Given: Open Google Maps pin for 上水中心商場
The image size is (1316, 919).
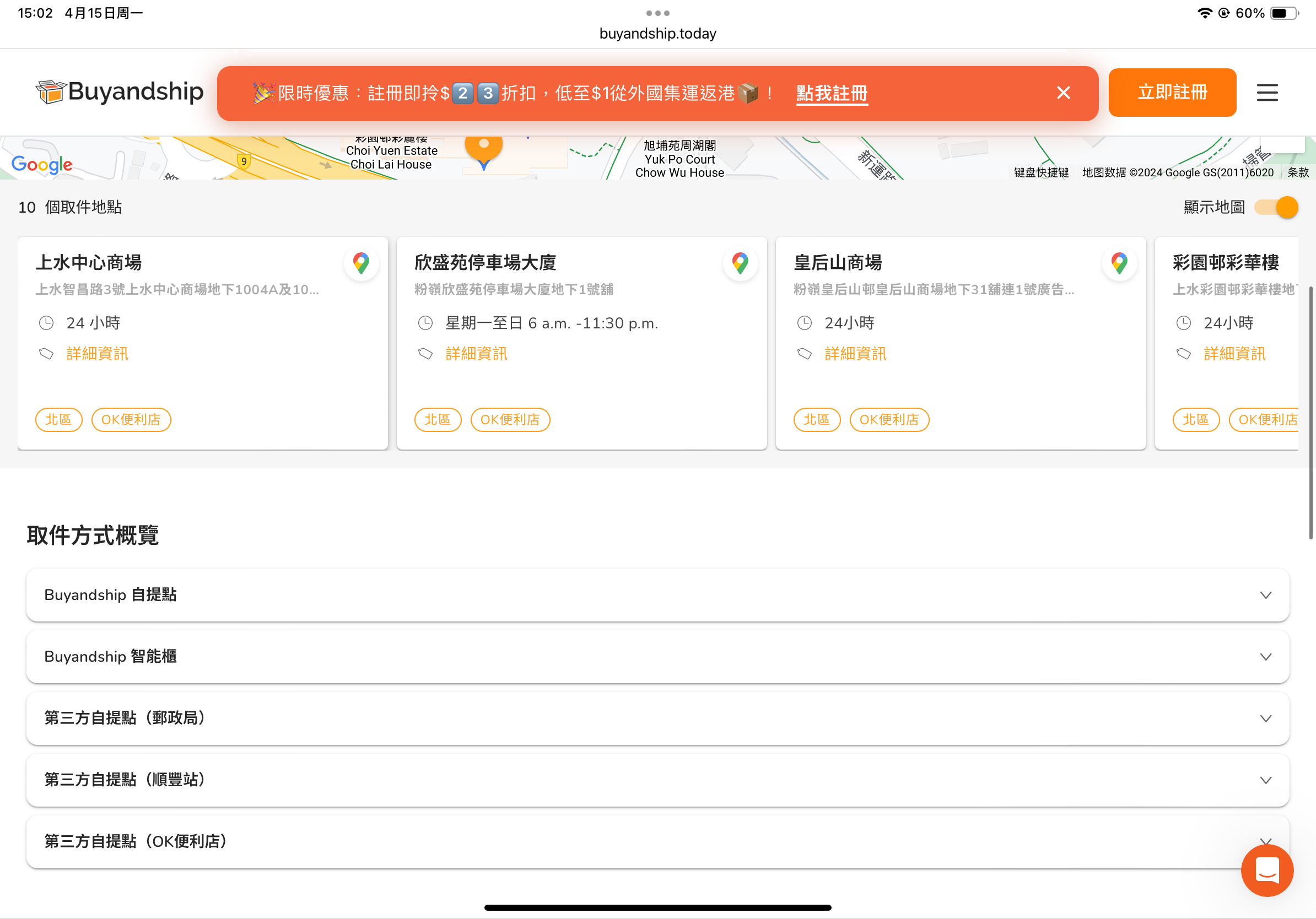Looking at the screenshot, I should [361, 263].
